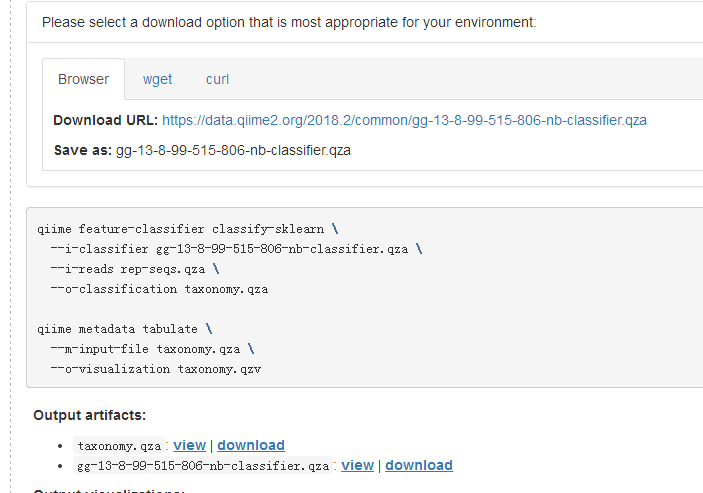Image resolution: width=703 pixels, height=493 pixels.
Task: View the gg-13-8-99-515-806-nb-classifier.qza output artifact
Action: point(357,465)
